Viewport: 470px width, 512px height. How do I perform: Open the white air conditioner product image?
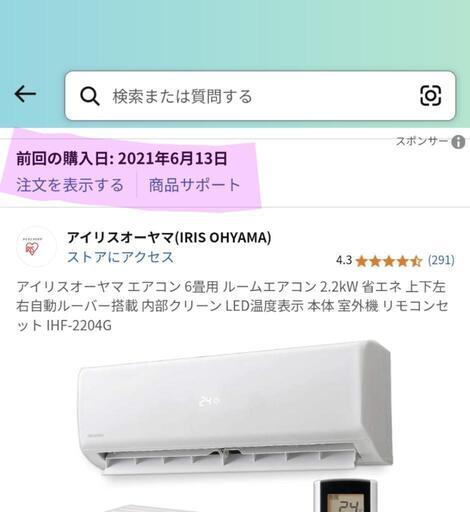(235, 408)
